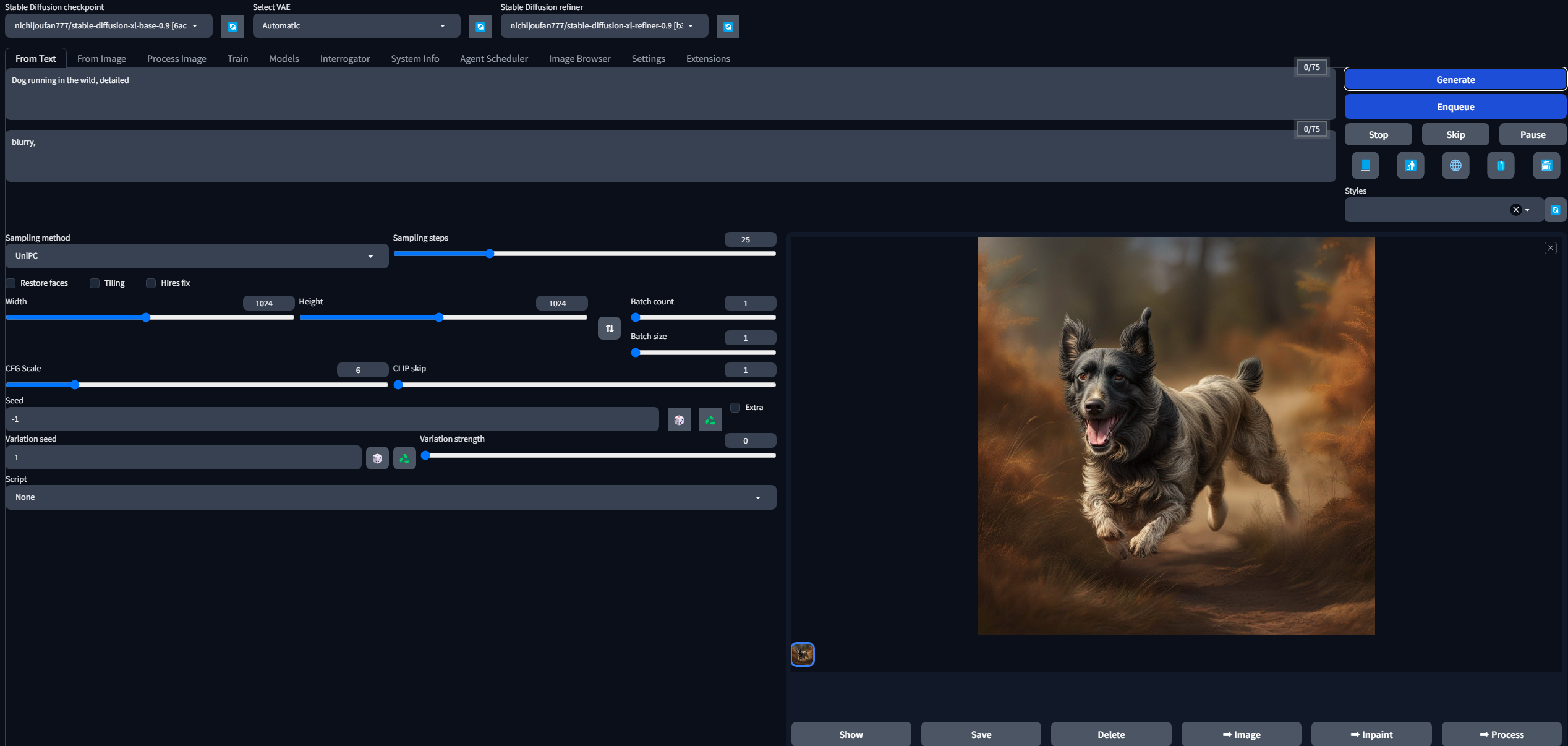Click the baggage claim icon button

(1546, 165)
